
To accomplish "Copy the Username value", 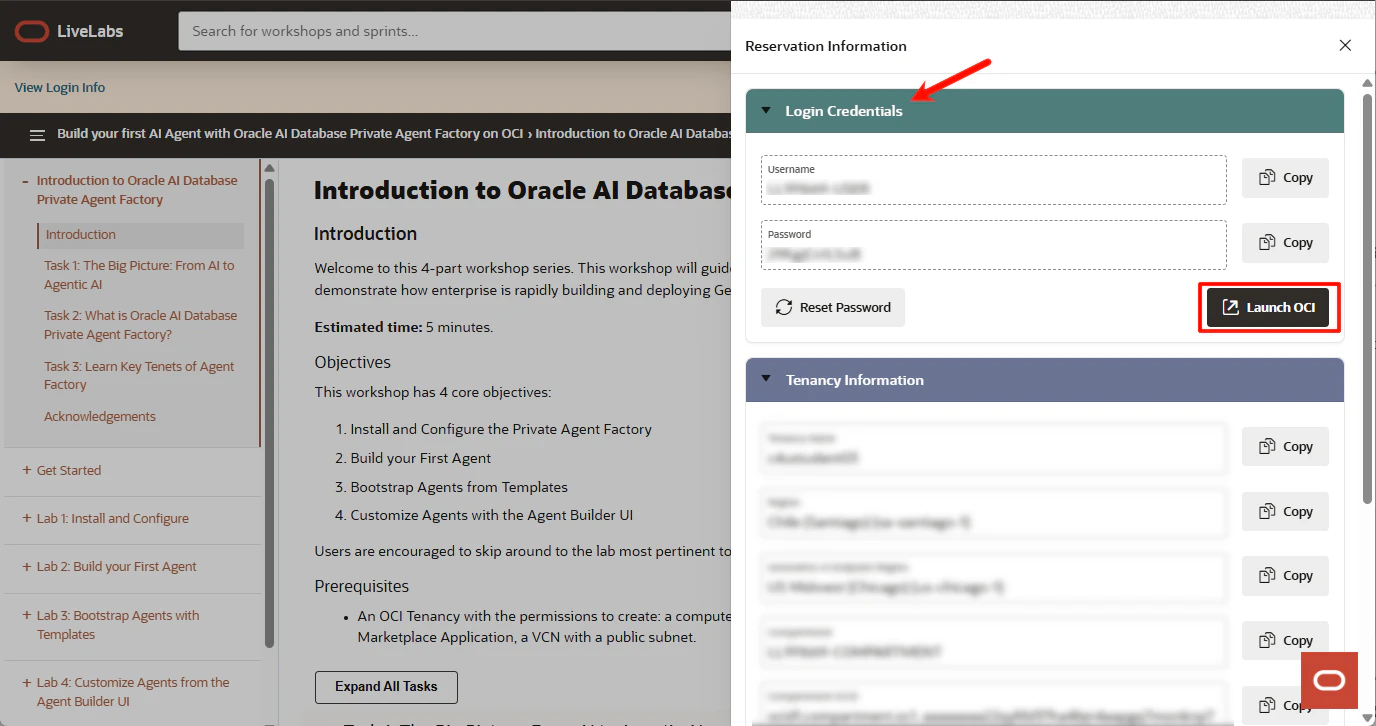I will (1285, 178).
